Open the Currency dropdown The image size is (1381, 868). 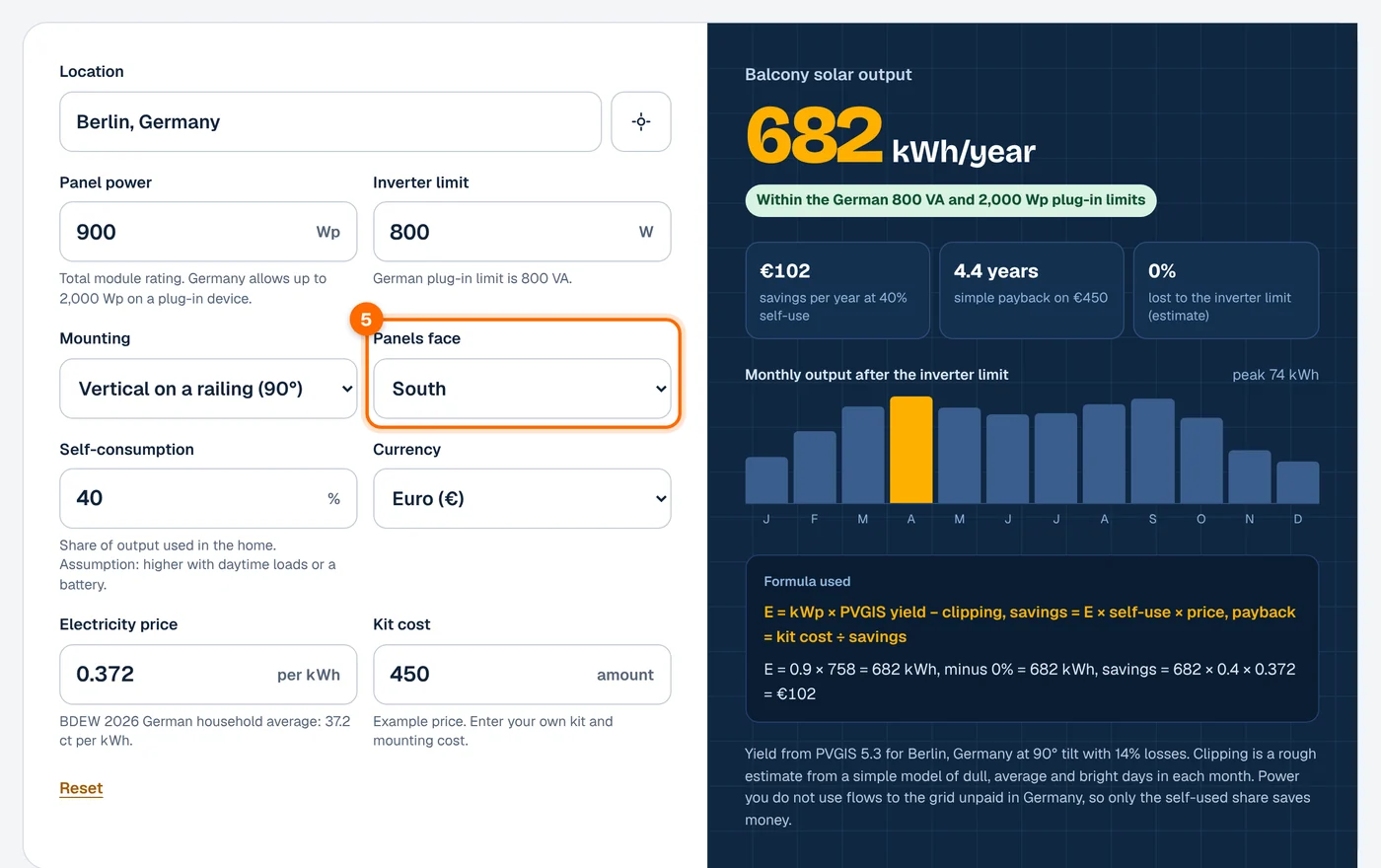(522, 498)
